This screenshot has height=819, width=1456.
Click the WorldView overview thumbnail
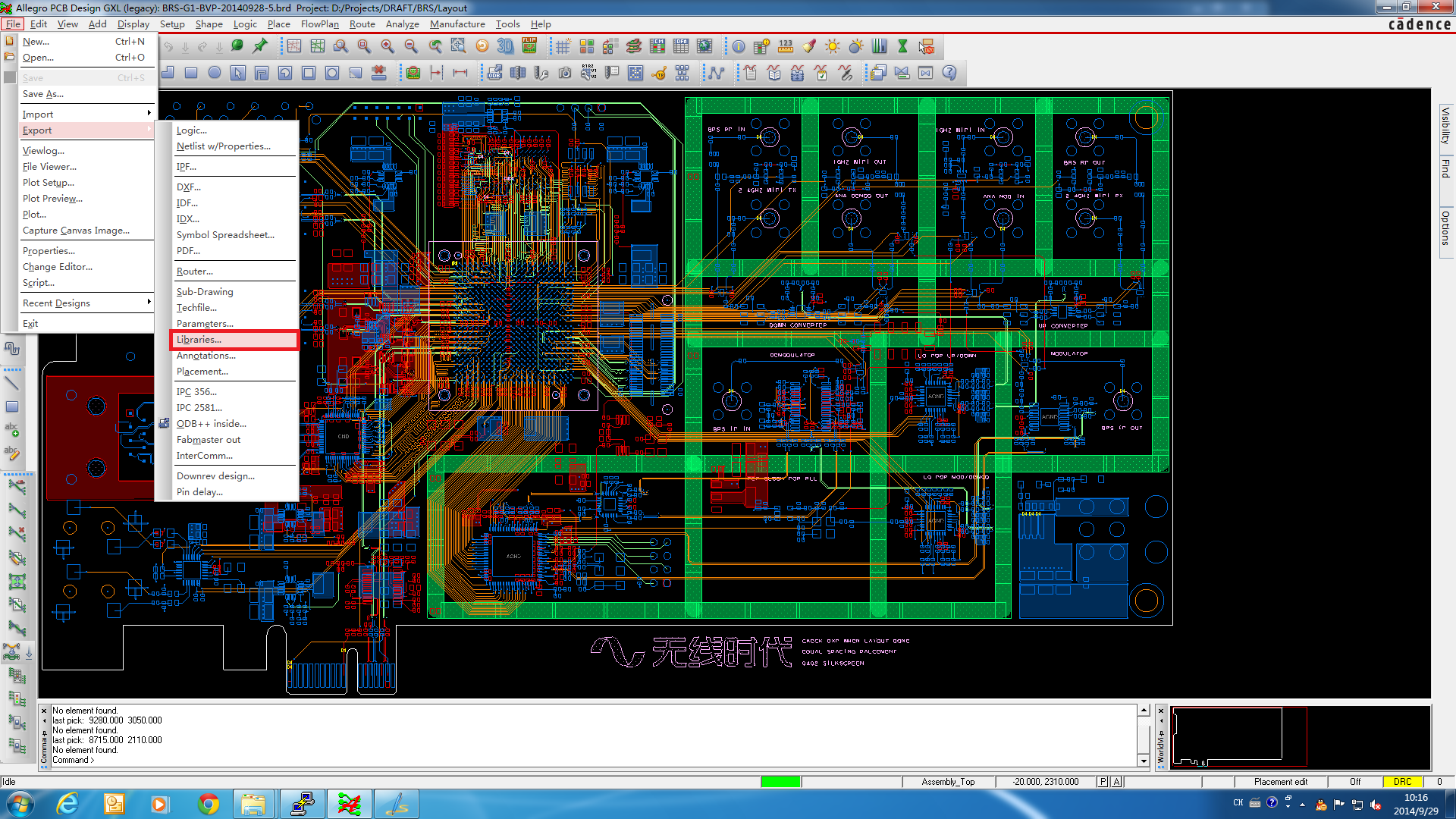point(1300,737)
